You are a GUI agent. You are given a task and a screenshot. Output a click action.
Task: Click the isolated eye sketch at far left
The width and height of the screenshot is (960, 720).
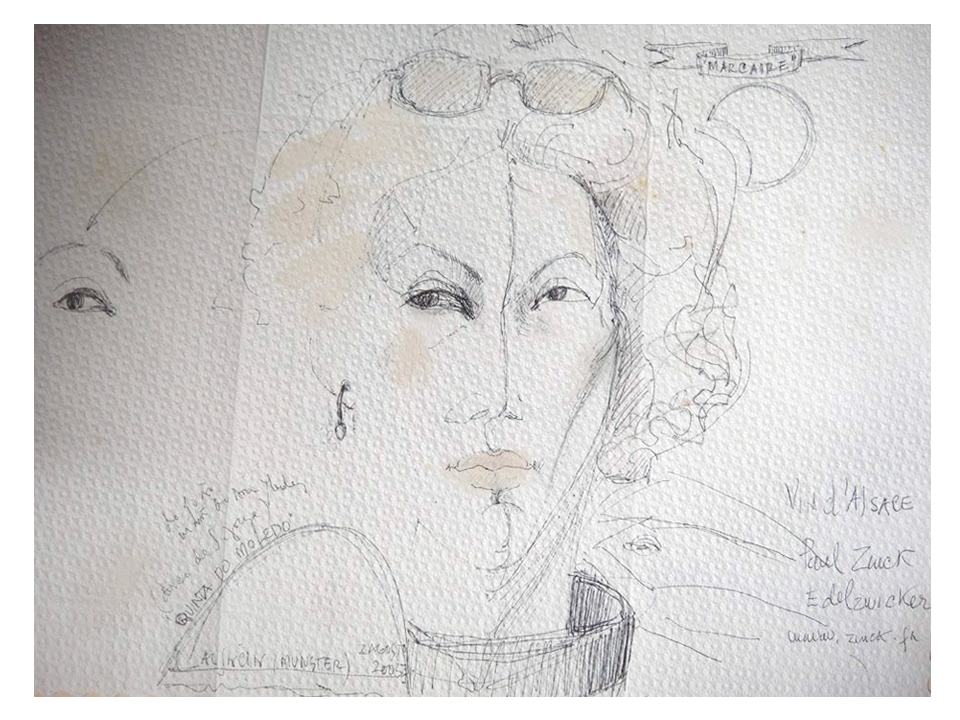coord(84,299)
